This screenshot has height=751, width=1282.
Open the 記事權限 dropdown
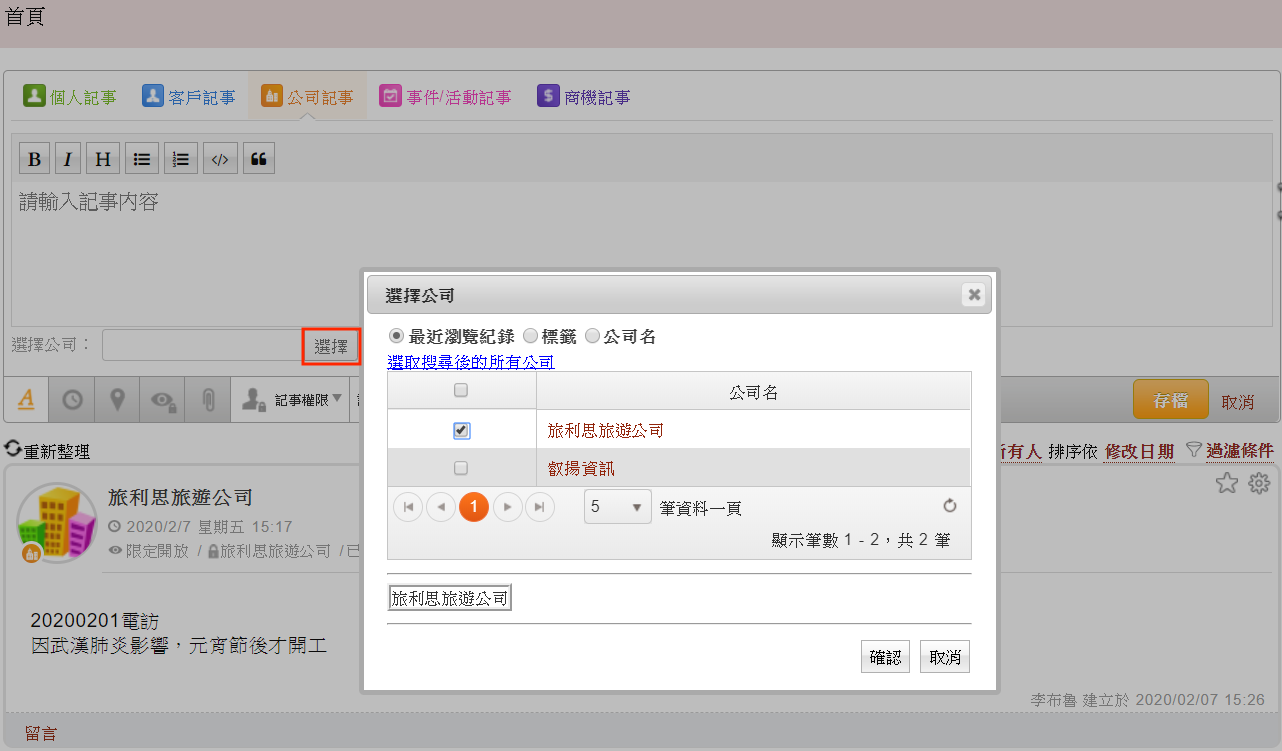pyautogui.click(x=293, y=399)
